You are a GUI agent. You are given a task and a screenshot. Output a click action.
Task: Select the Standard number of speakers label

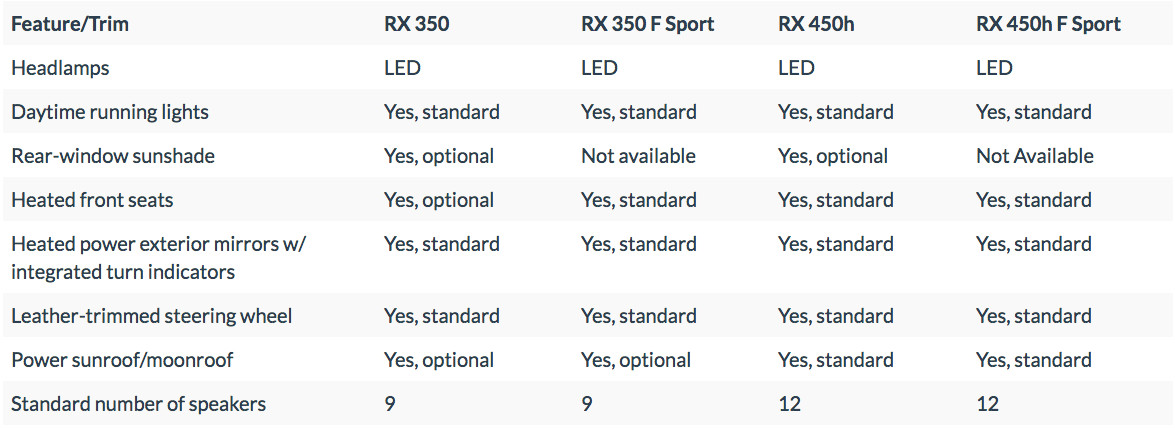click(x=138, y=404)
